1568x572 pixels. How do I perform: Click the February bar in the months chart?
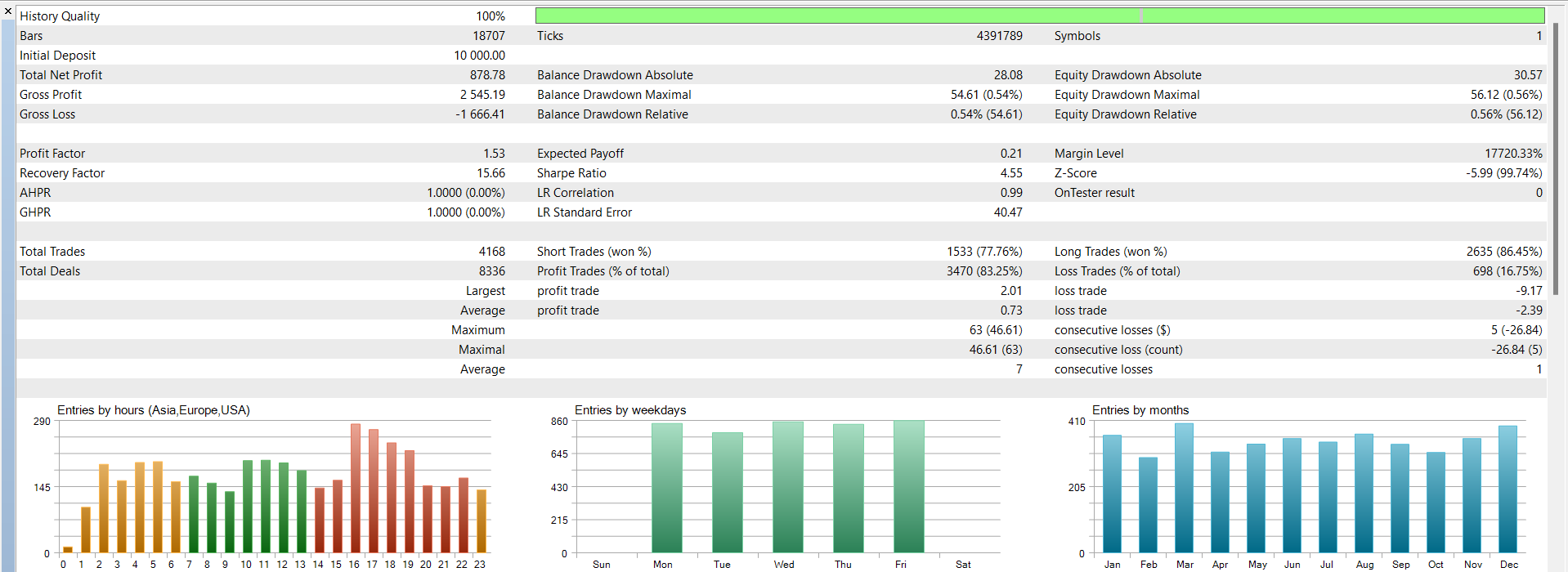(x=1148, y=505)
